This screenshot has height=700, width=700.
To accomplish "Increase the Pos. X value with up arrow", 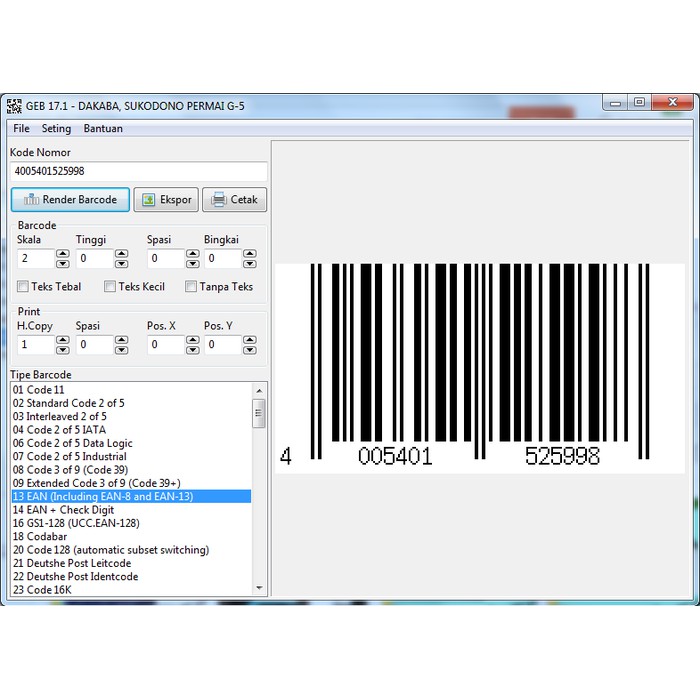I will 192,340.
